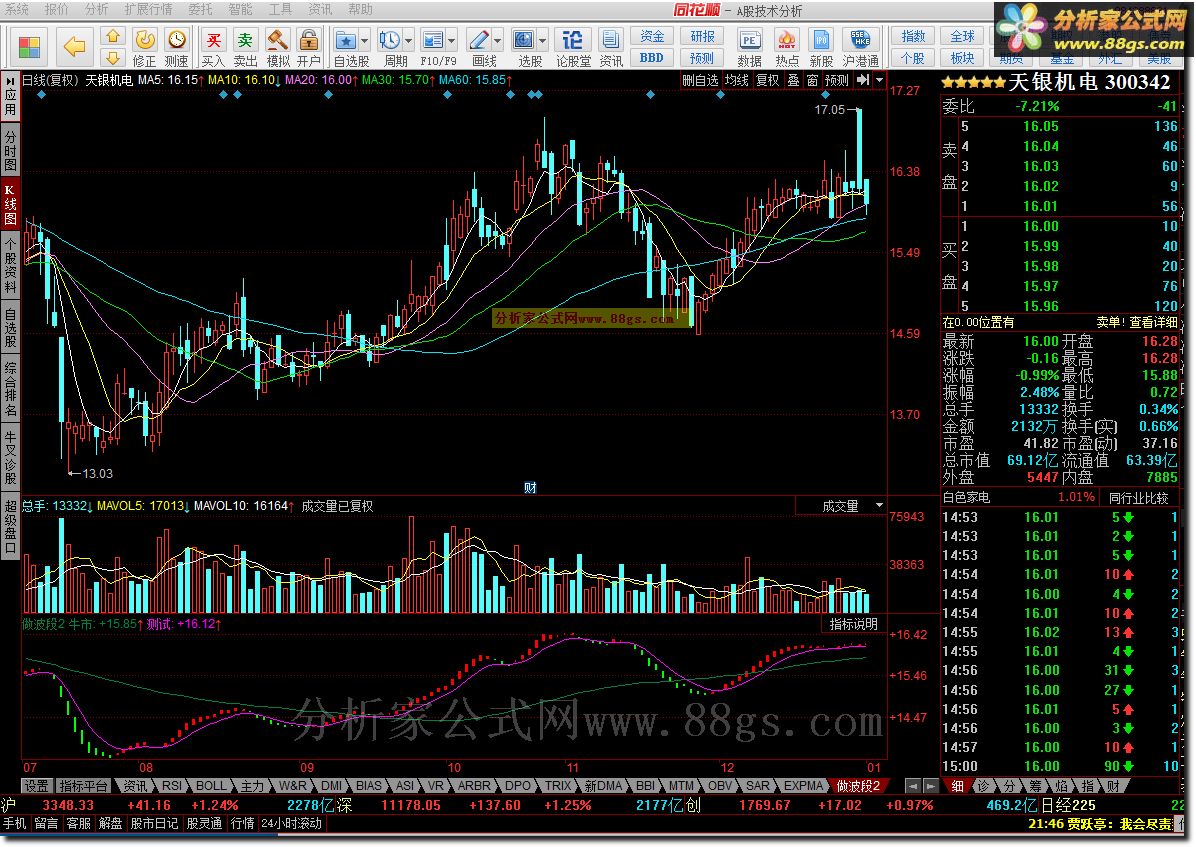Open the 工具 menu

tap(280, 9)
